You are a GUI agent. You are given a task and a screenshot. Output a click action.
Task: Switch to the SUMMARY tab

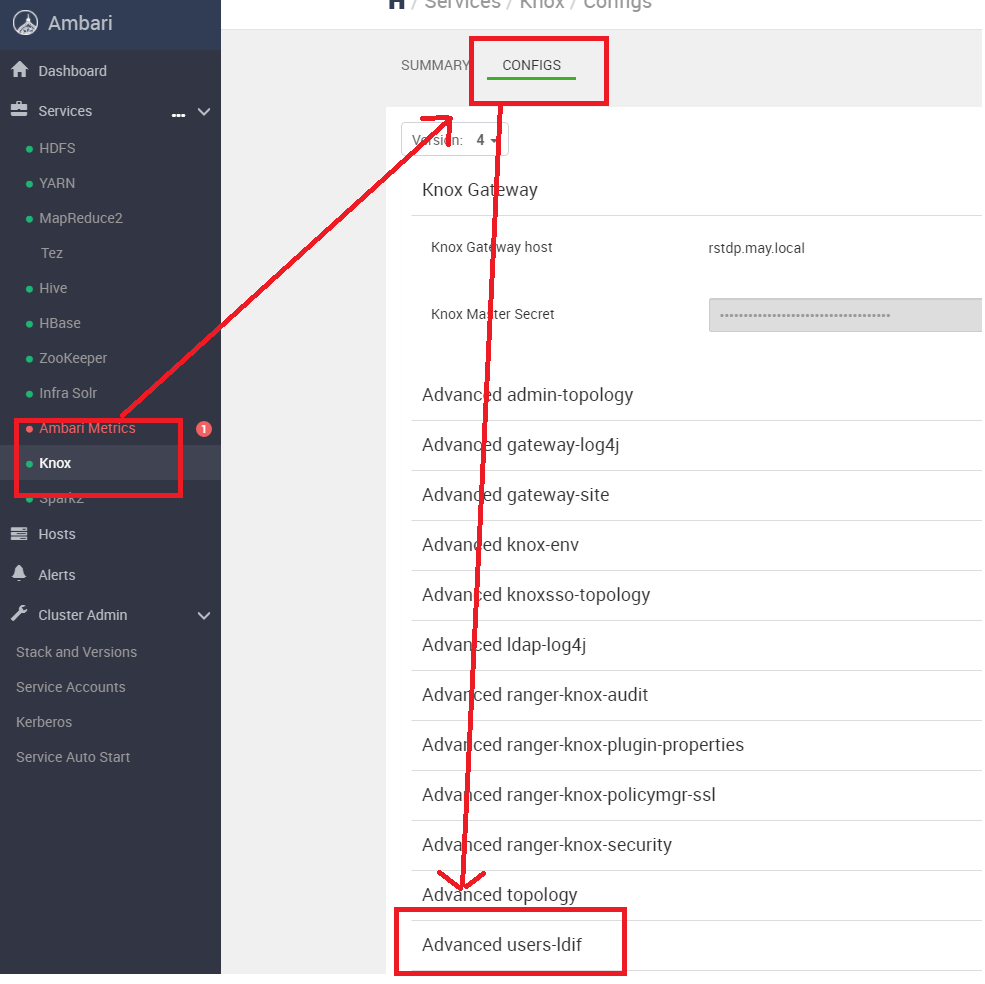pos(435,65)
